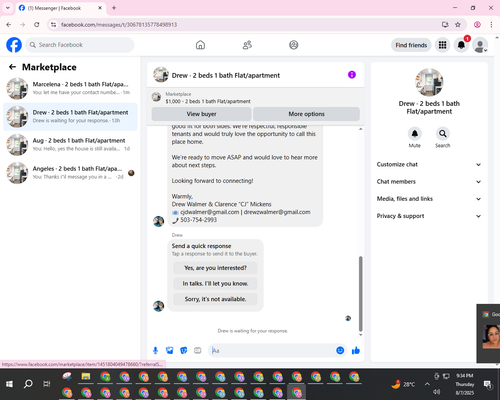The height and width of the screenshot is (400, 500).
Task: Open the Facebook logo home link
Action: pos(14,45)
